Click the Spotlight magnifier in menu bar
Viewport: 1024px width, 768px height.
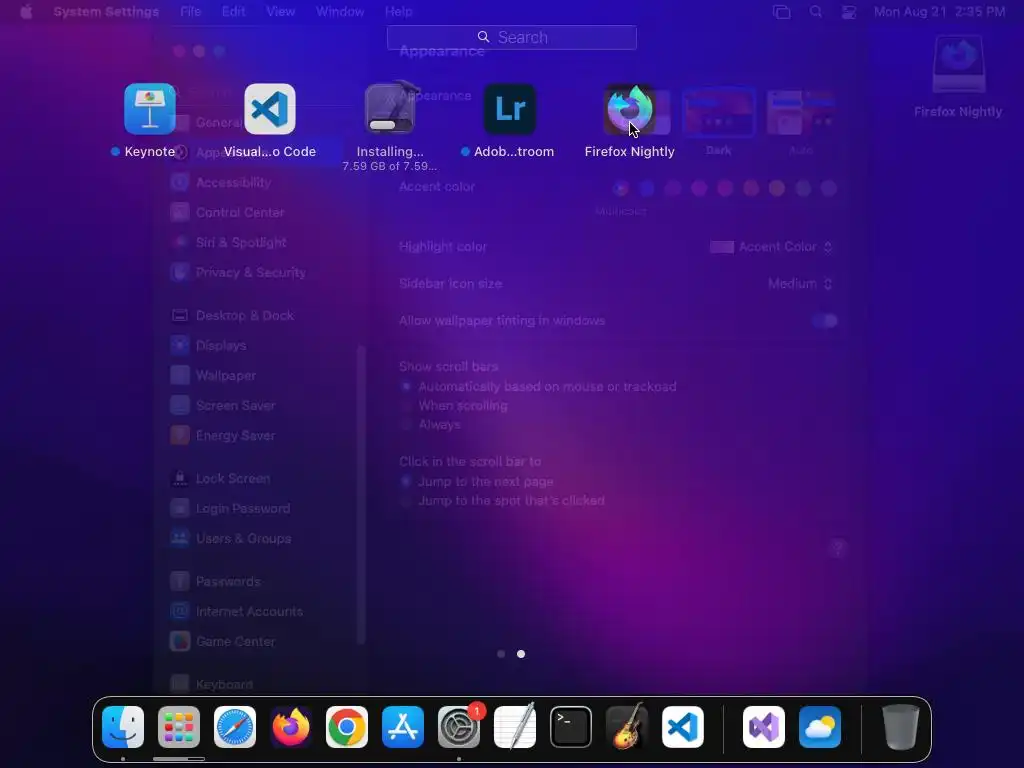click(816, 11)
